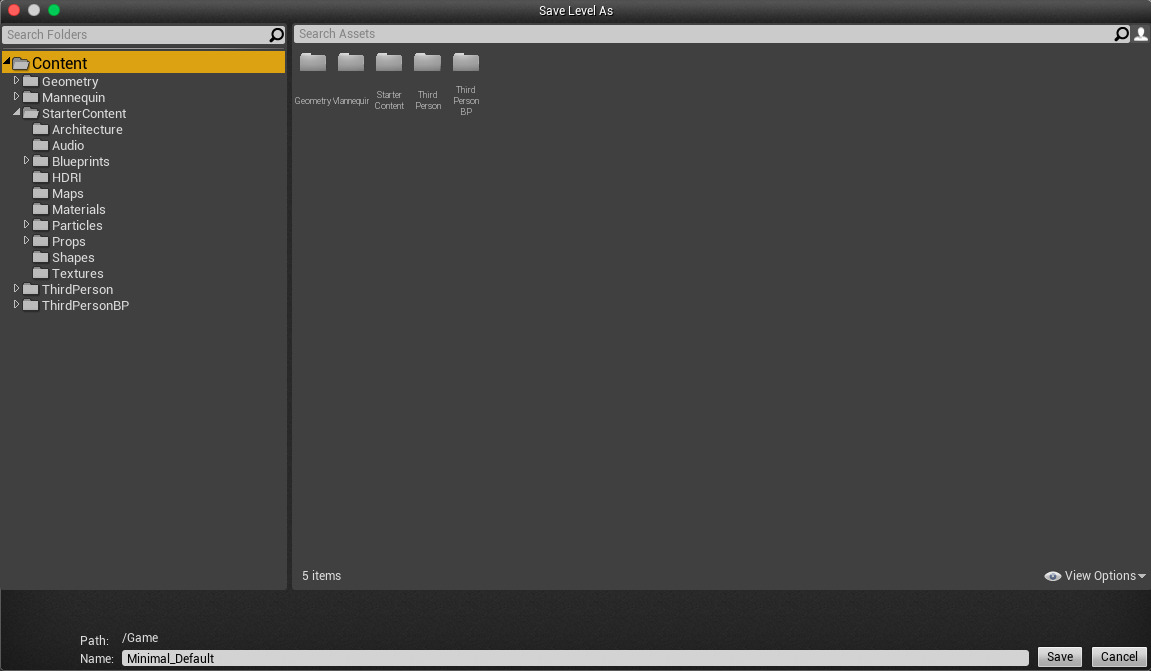Click the user filter icon beside Search Assets
1151x671 pixels.
point(1141,34)
